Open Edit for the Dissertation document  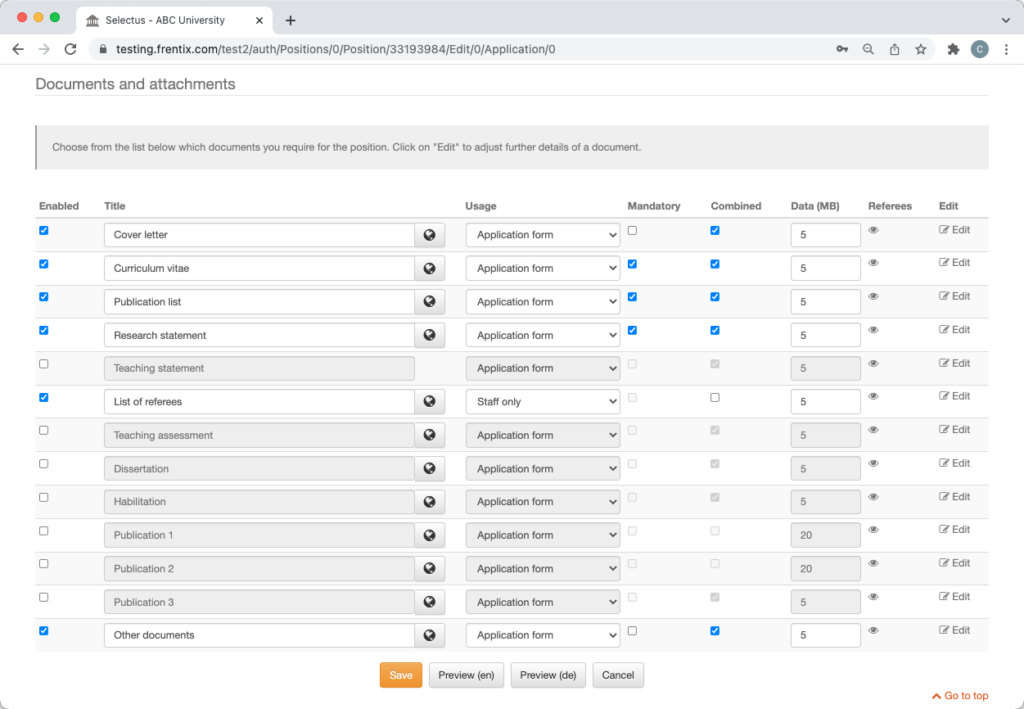[x=954, y=462]
